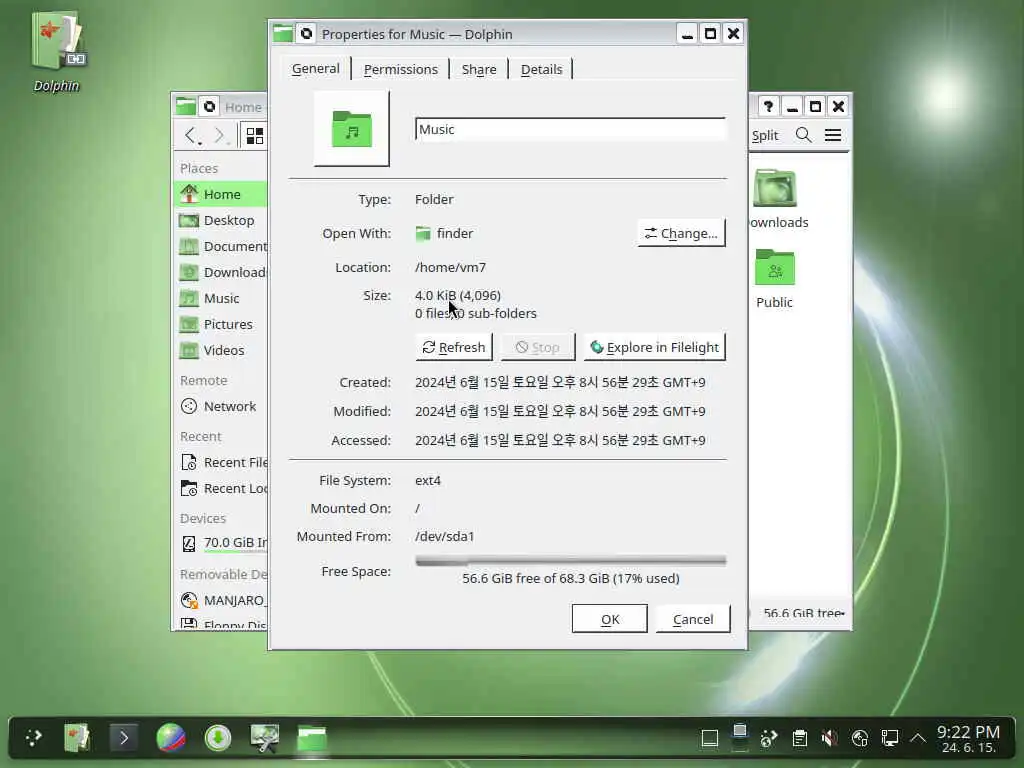1024x768 pixels.
Task: Click the Network globe icon in sidebar
Action: (x=189, y=406)
